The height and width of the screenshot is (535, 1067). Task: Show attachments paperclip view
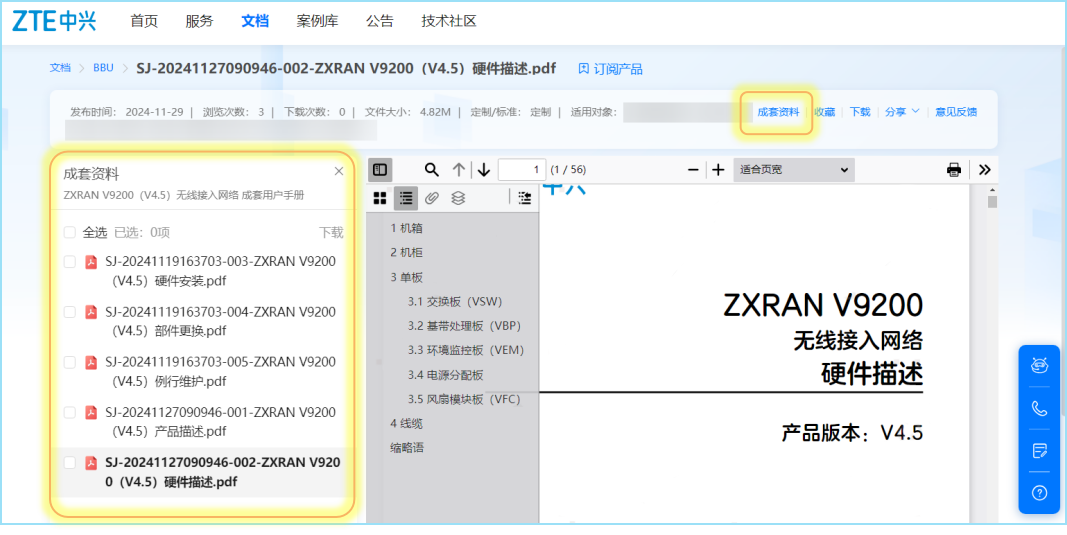pyautogui.click(x=431, y=198)
